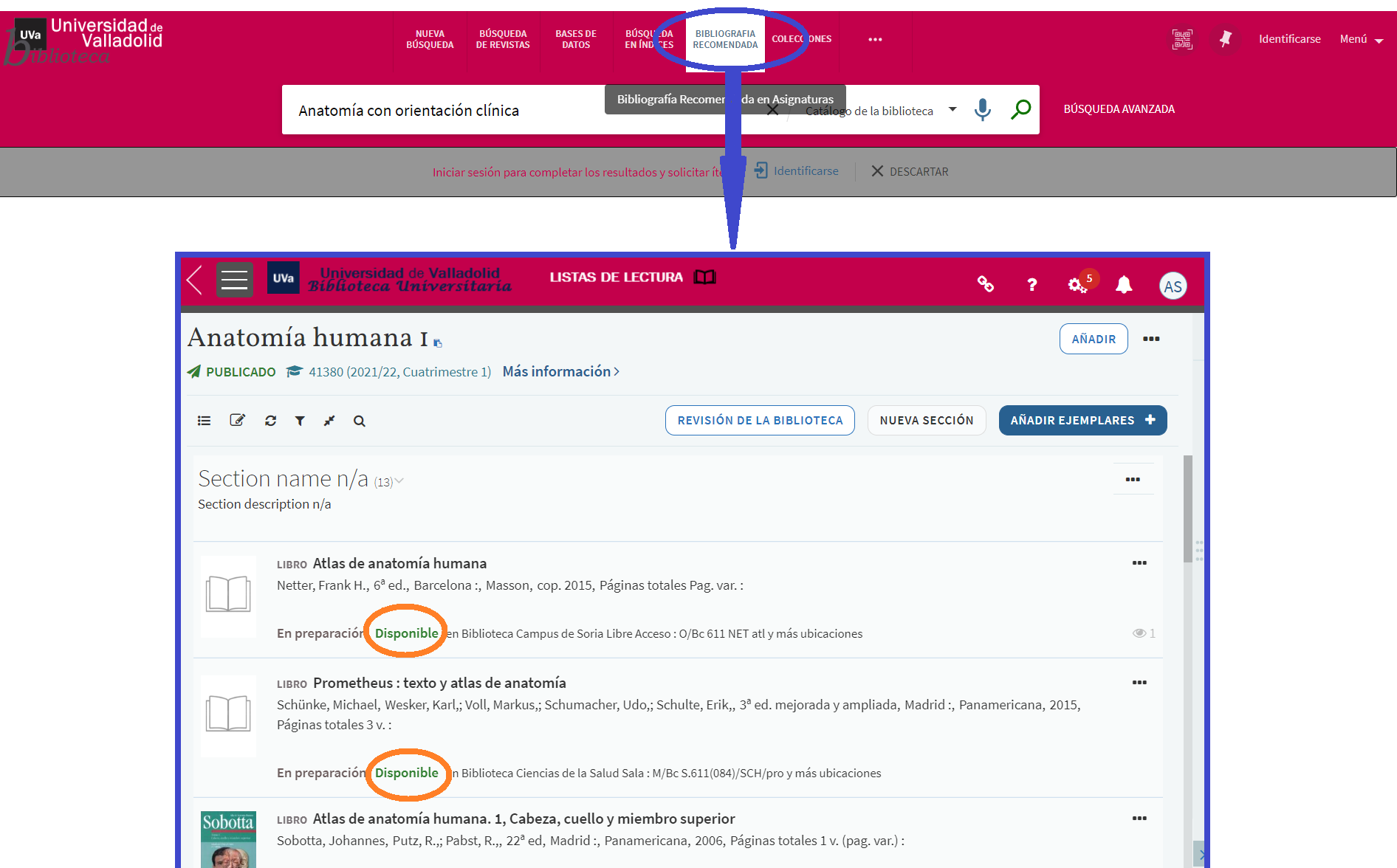The width and height of the screenshot is (1397, 868).
Task: Open Prometheus: texto y atlas de anatomía title
Action: click(439, 683)
